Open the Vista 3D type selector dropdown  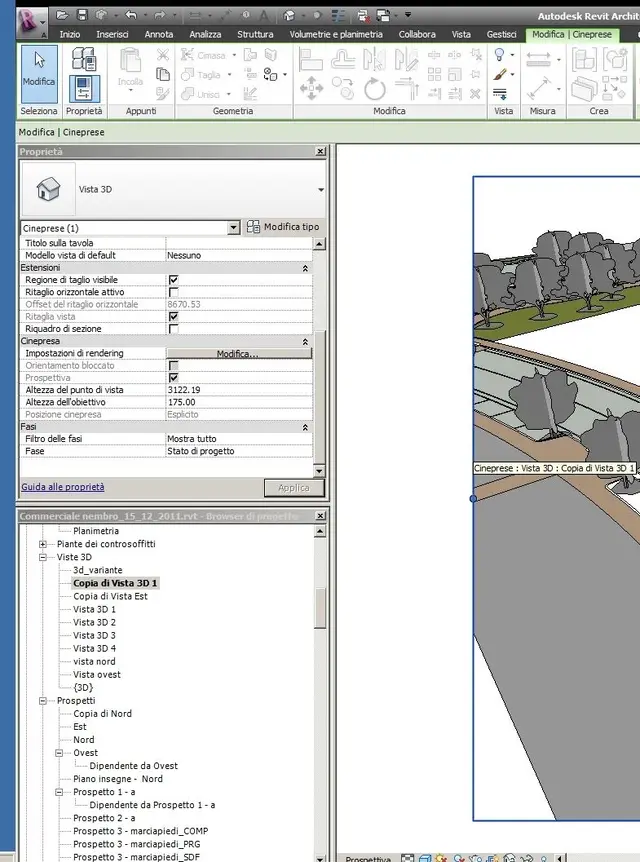click(321, 190)
